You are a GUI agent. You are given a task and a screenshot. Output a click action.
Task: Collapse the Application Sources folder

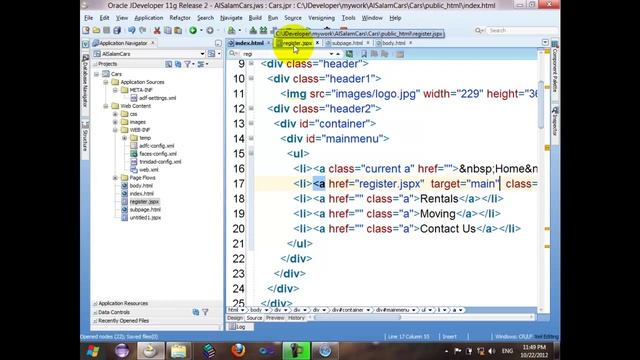pyautogui.click(x=106, y=82)
